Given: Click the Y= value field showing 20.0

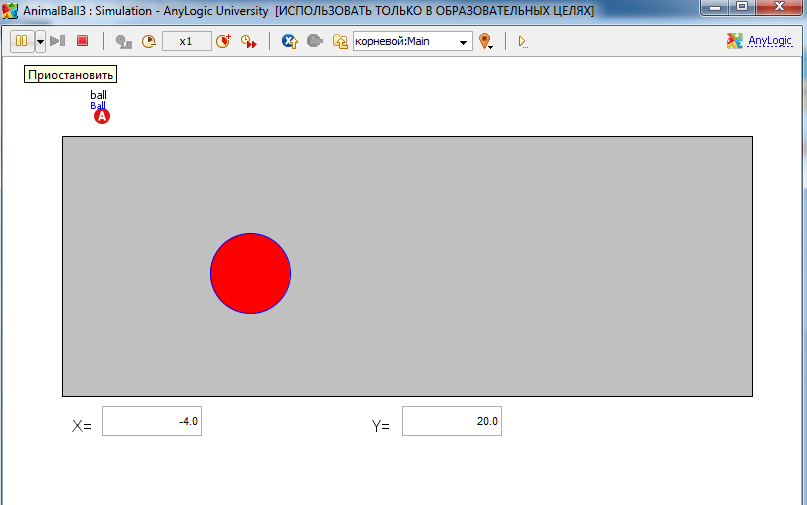Looking at the screenshot, I should click(452, 421).
